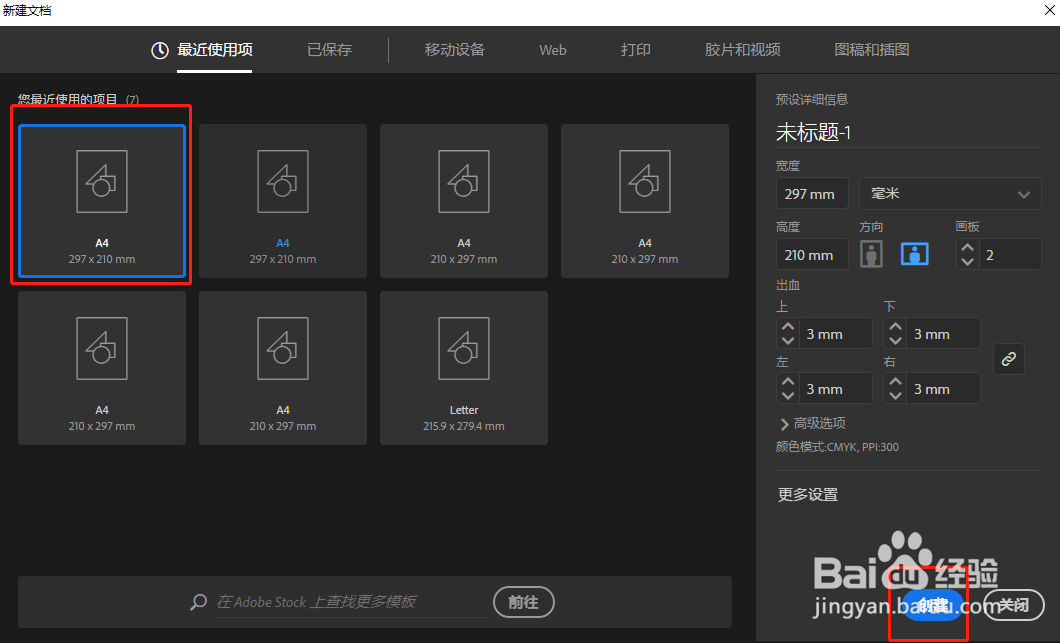This screenshot has height=643, width=1060.
Task: Click the right bleed (右) 3 mm field
Action: point(942,389)
